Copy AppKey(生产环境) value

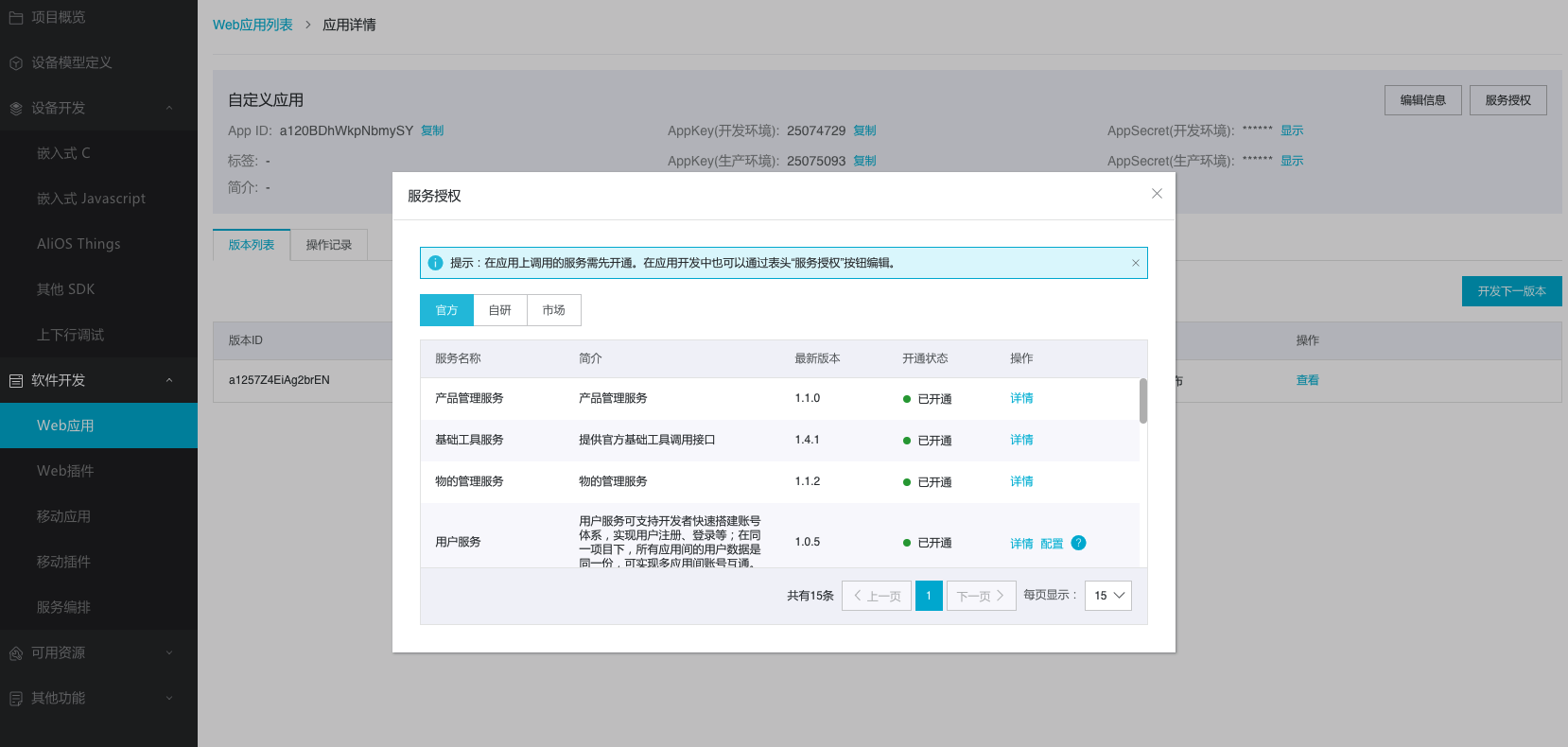coord(864,161)
